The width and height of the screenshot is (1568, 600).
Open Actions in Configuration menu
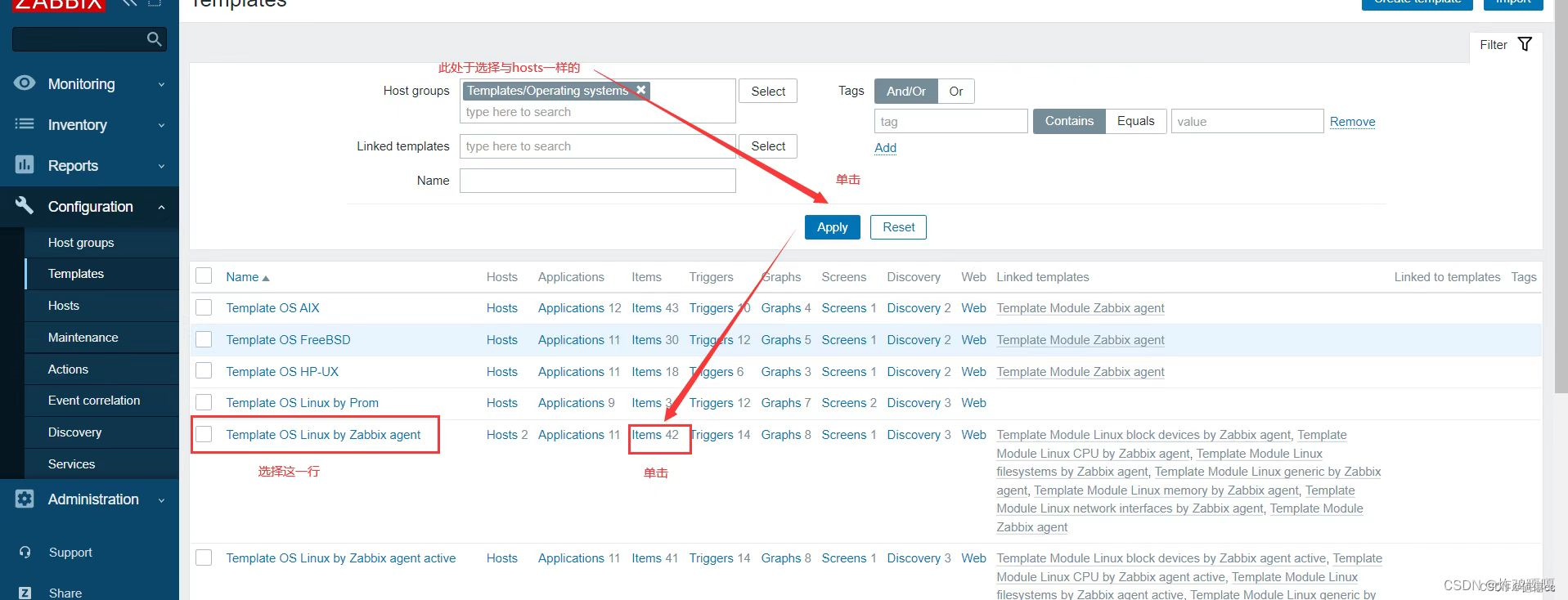pos(68,369)
